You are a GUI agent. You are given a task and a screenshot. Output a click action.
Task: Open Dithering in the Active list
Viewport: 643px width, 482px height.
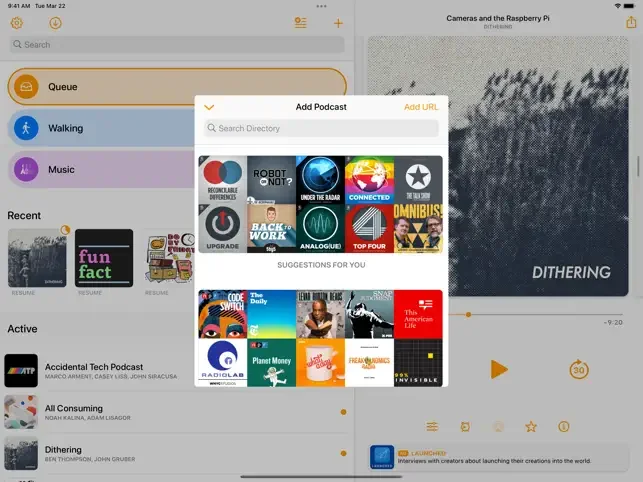tap(177, 454)
